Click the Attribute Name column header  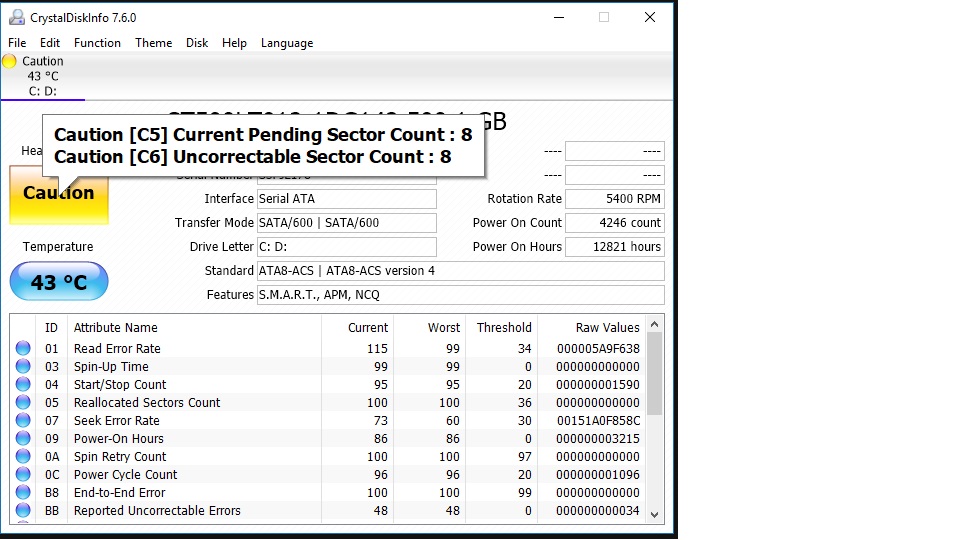[194, 328]
